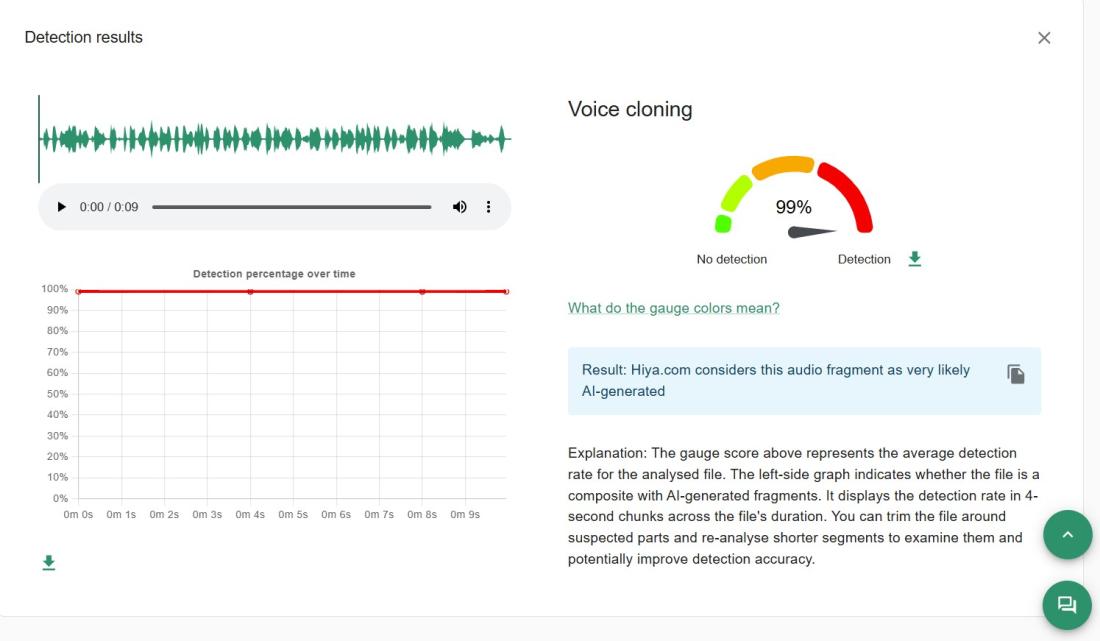Click the orange segment of the gauge
This screenshot has width=1100, height=641.
(783, 166)
